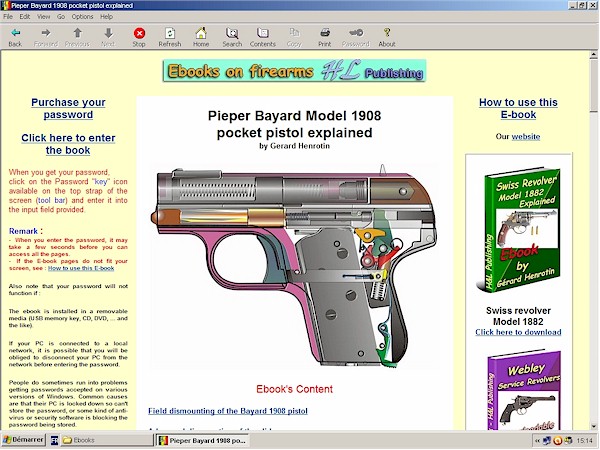
Task: Follow the 'Purchase your password' link
Action: coord(68,109)
